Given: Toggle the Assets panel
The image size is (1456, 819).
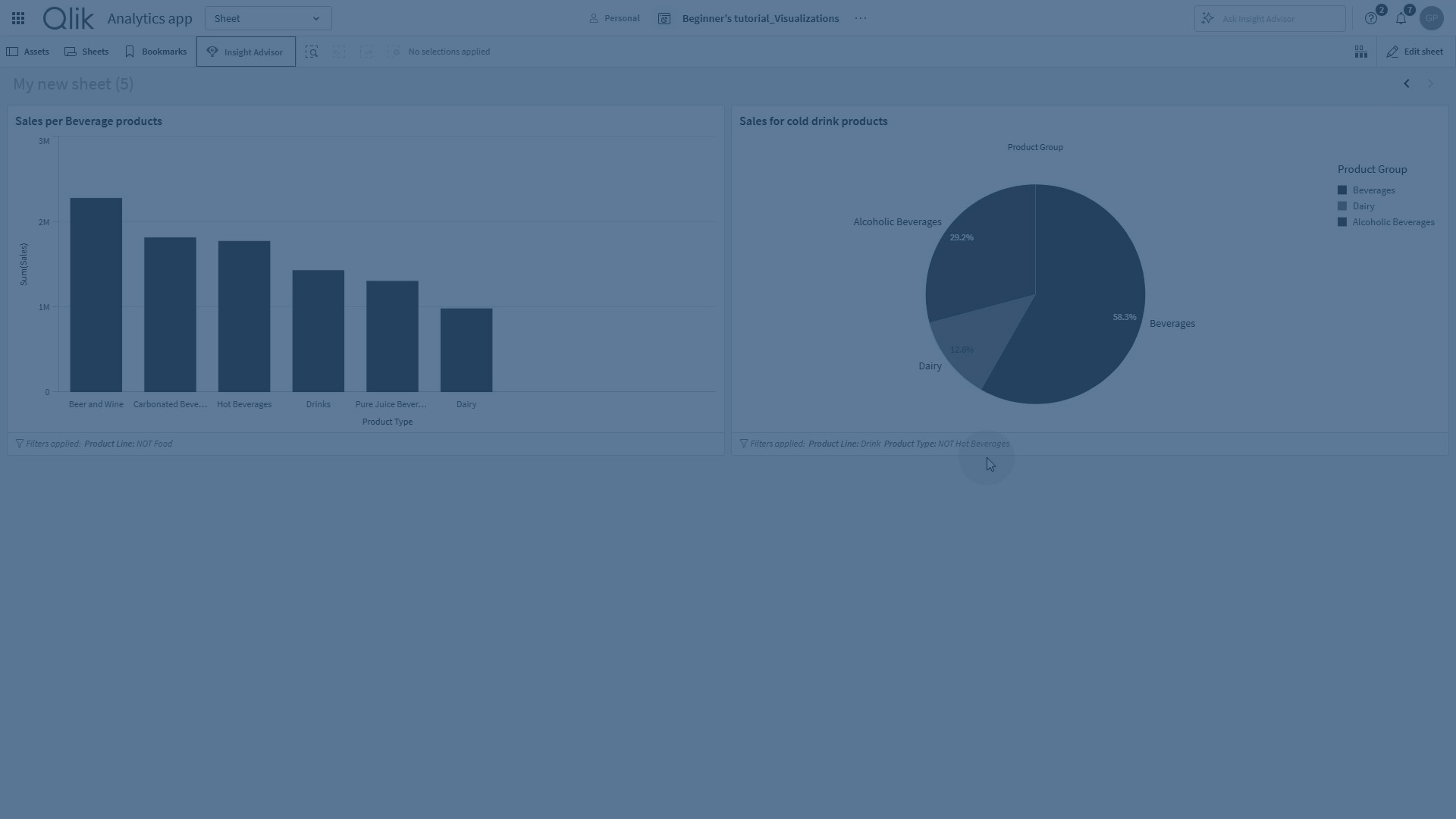Looking at the screenshot, I should [x=27, y=52].
